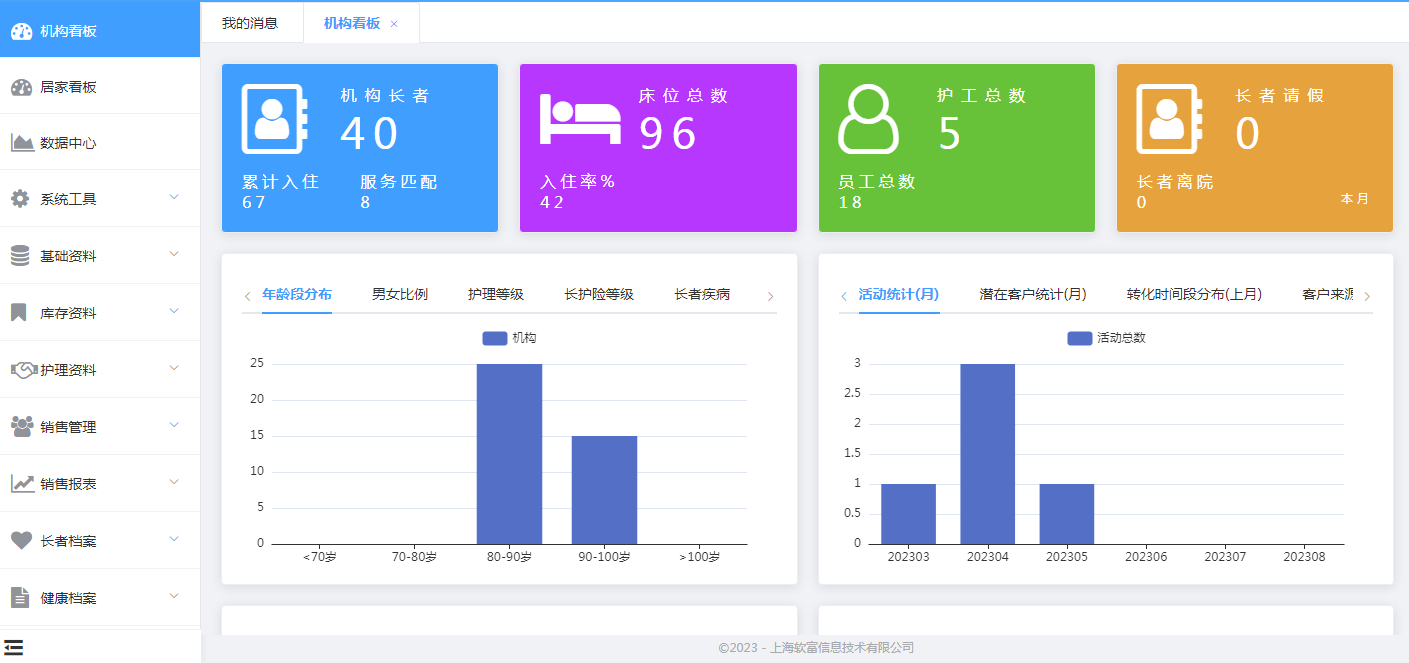Open the 居家看板 dashboard icon

tap(20, 85)
